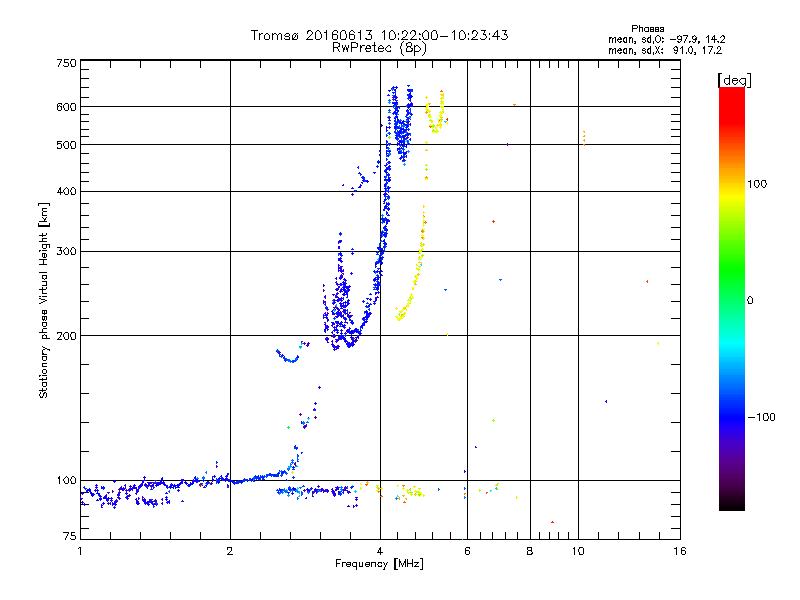Click the x-axis tick label '2'
The height and width of the screenshot is (600, 800).
tap(230, 551)
